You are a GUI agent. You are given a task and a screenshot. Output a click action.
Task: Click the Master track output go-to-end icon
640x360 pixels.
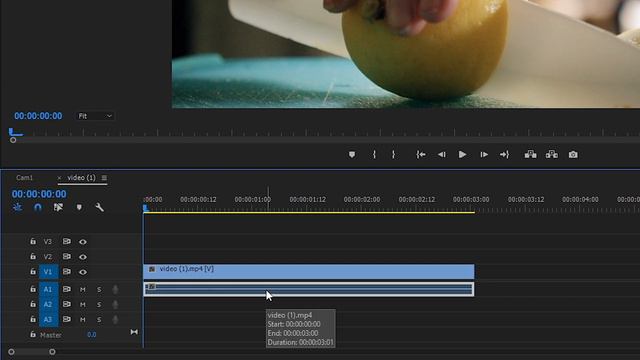point(134,332)
